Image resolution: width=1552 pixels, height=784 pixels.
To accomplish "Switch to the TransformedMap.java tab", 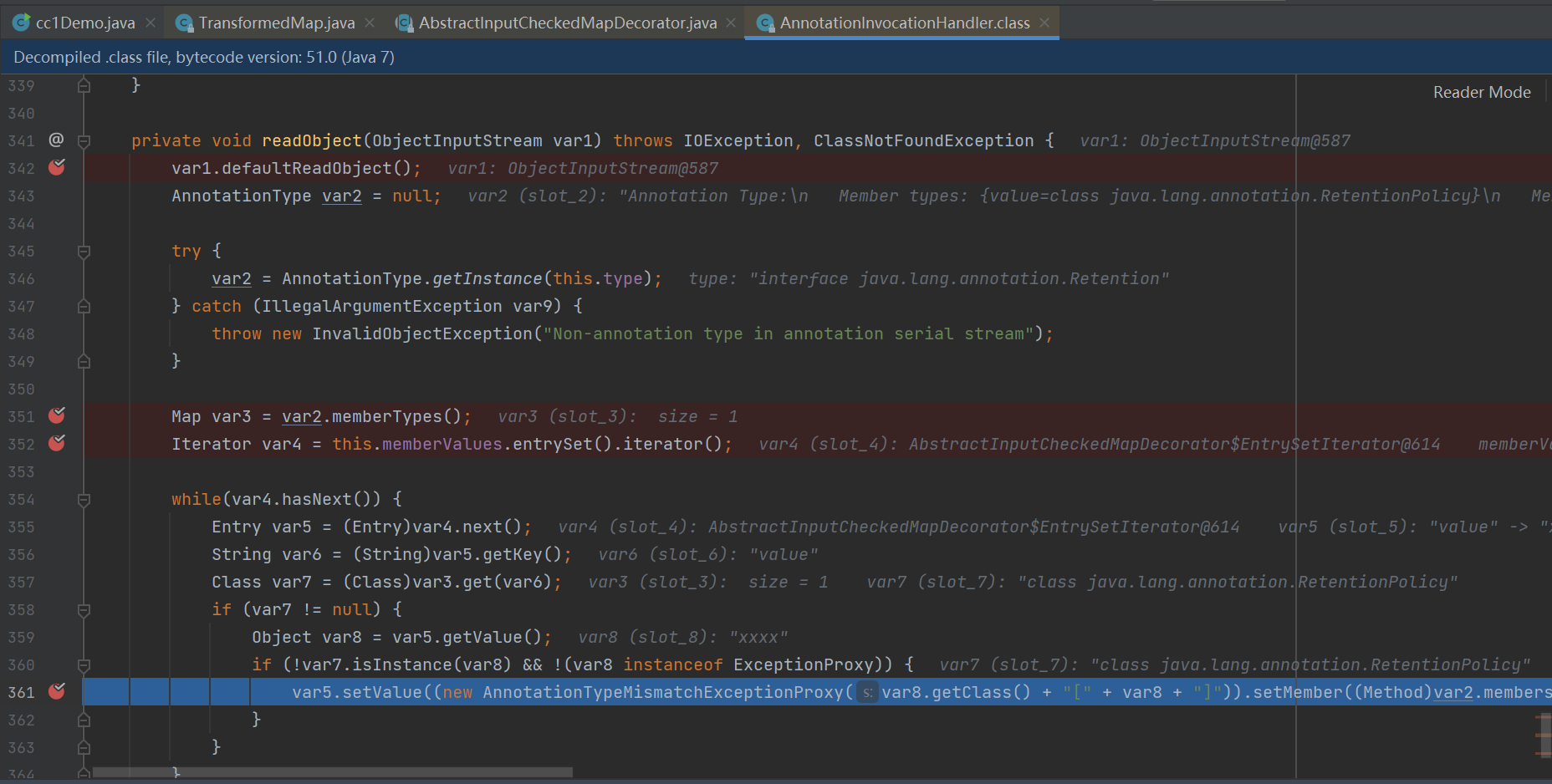I will click(277, 23).
